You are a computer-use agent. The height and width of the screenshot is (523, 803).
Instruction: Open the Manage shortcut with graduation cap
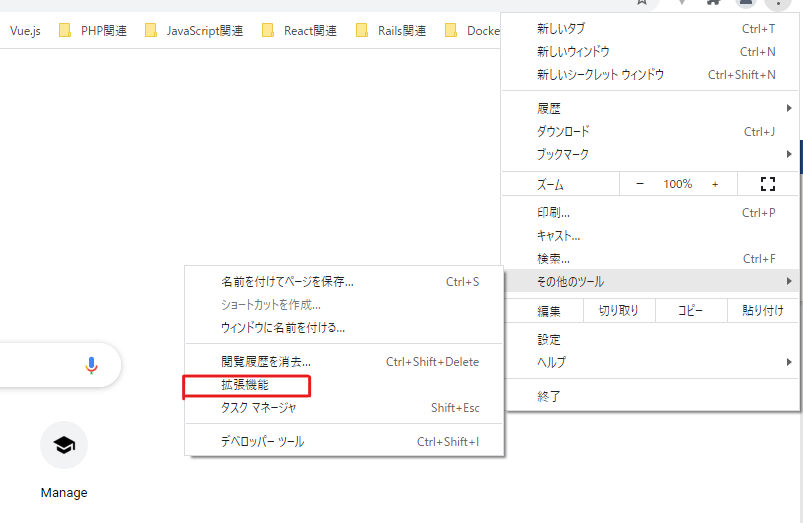tap(64, 446)
